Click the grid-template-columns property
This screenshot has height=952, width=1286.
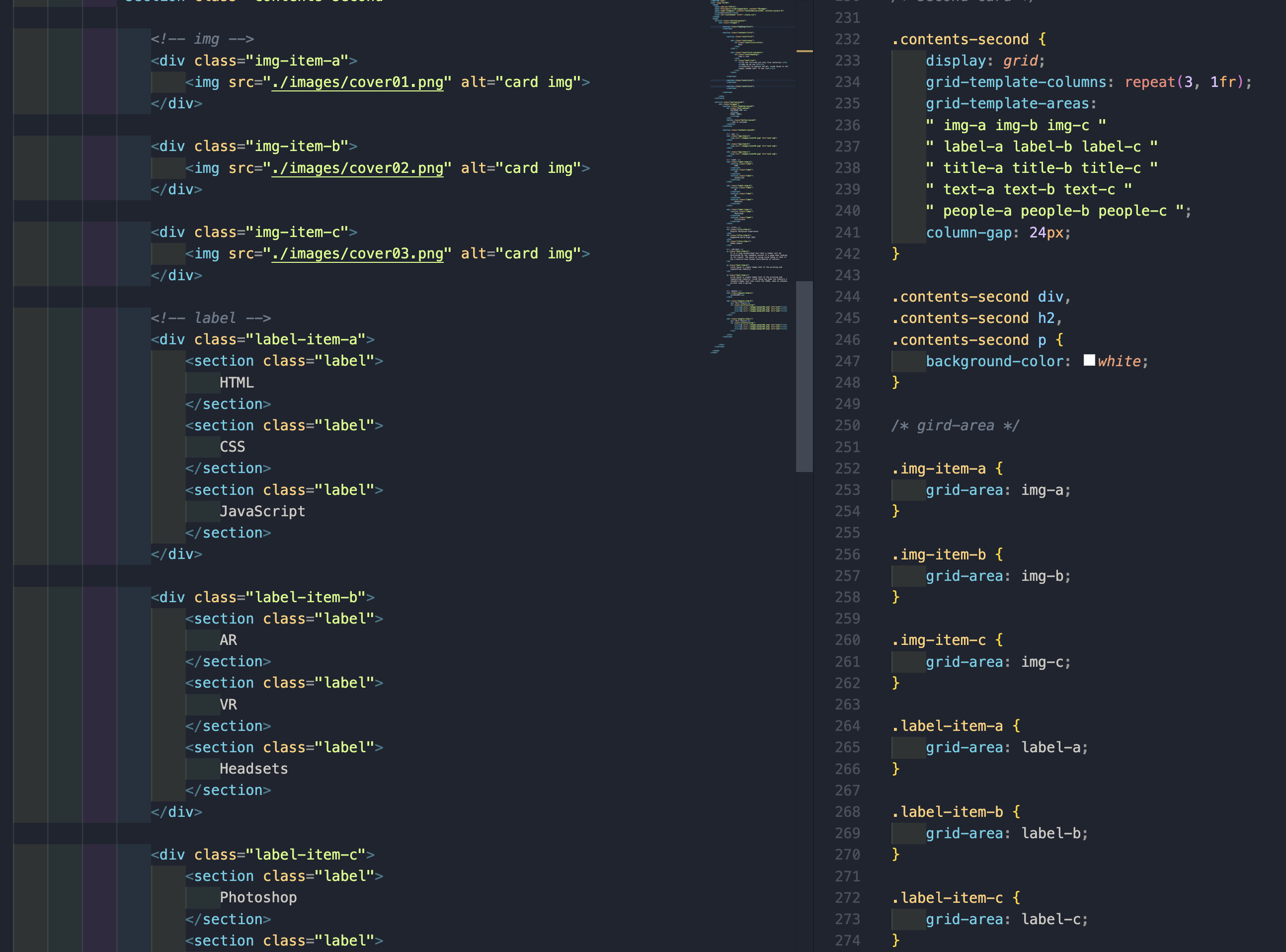click(x=1016, y=82)
